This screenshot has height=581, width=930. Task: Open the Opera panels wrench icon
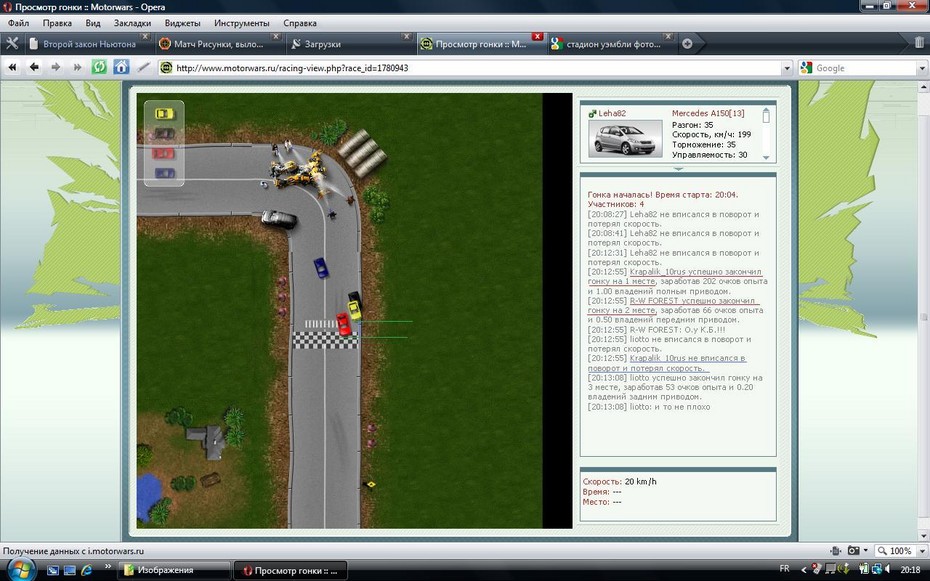point(12,44)
